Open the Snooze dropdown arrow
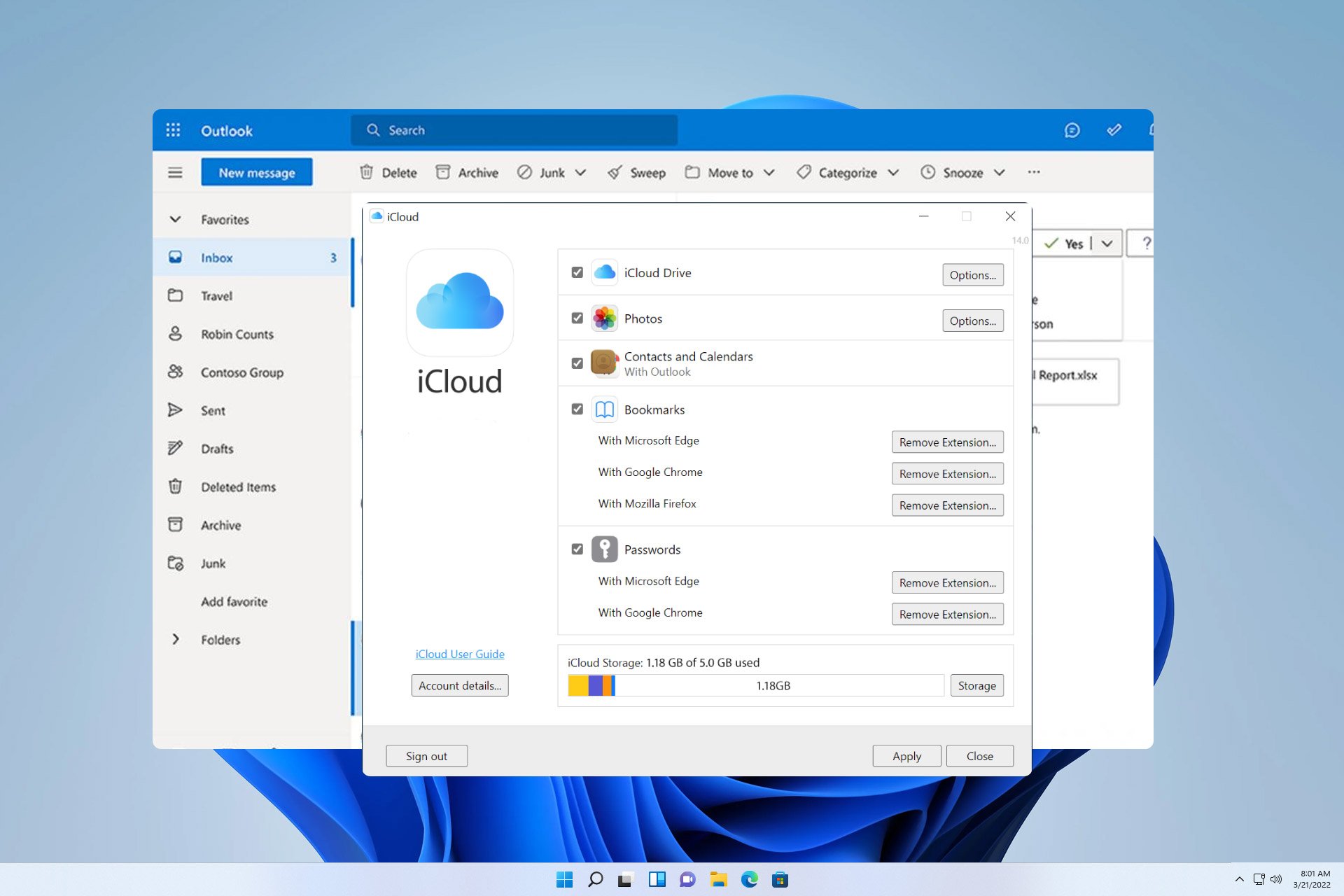This screenshot has height=896, width=1344. pyautogui.click(x=1000, y=172)
